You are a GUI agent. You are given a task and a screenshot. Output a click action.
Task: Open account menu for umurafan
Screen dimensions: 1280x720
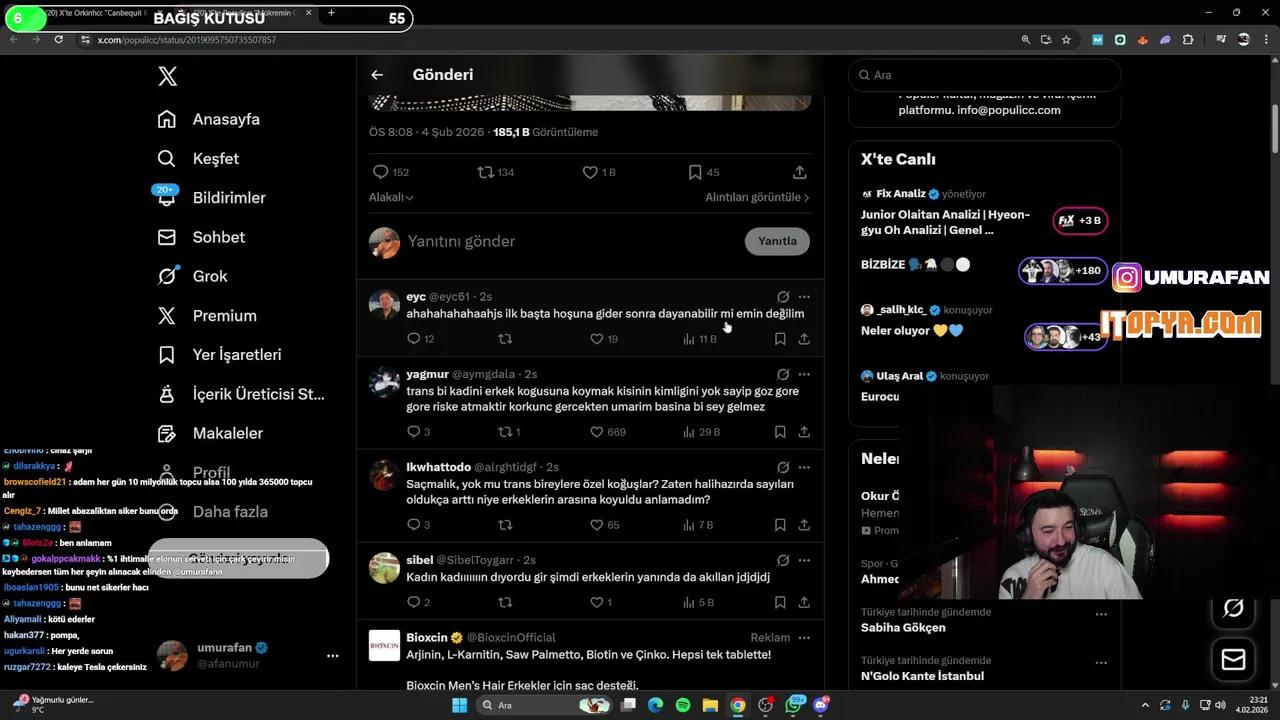coord(250,655)
